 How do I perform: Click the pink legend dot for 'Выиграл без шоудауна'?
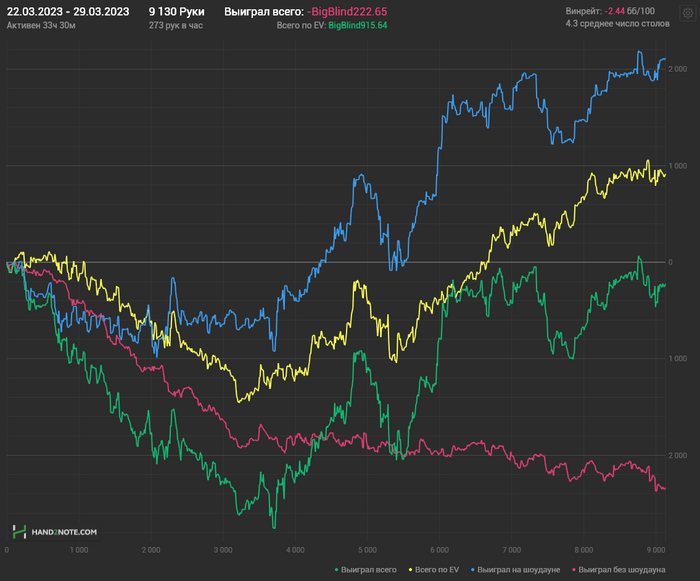pos(574,570)
